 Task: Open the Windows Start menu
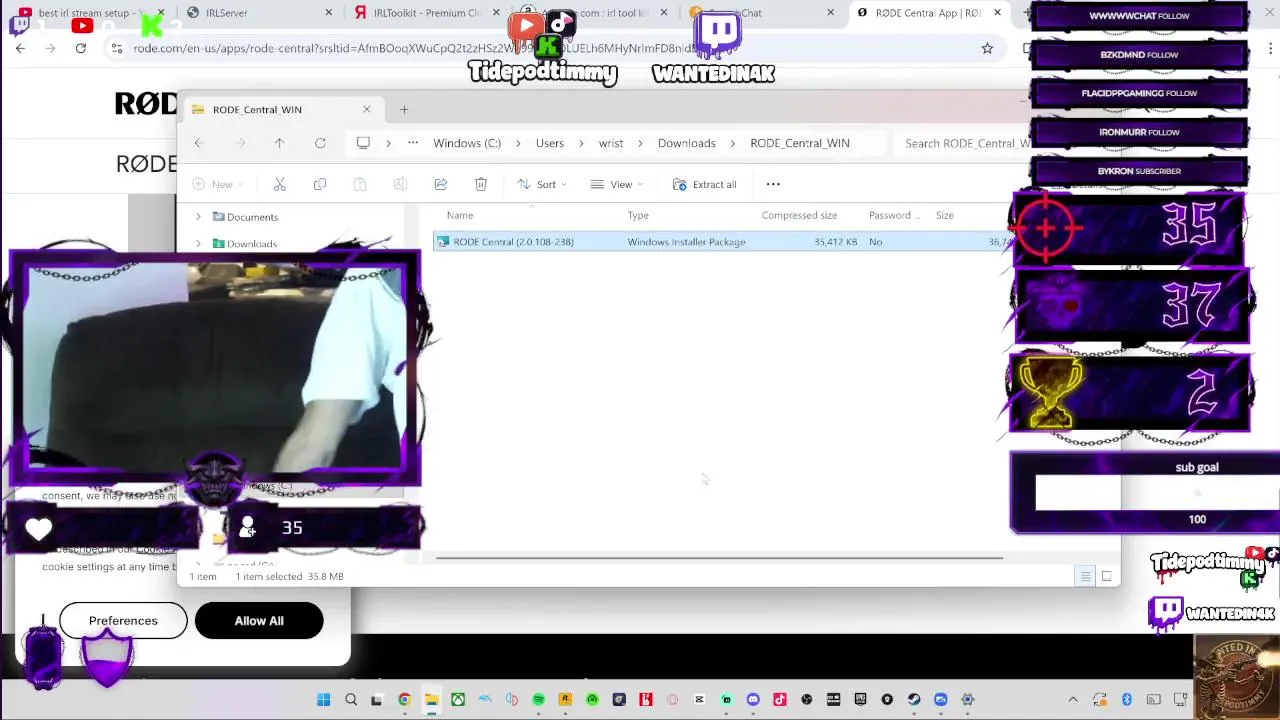coord(324,700)
